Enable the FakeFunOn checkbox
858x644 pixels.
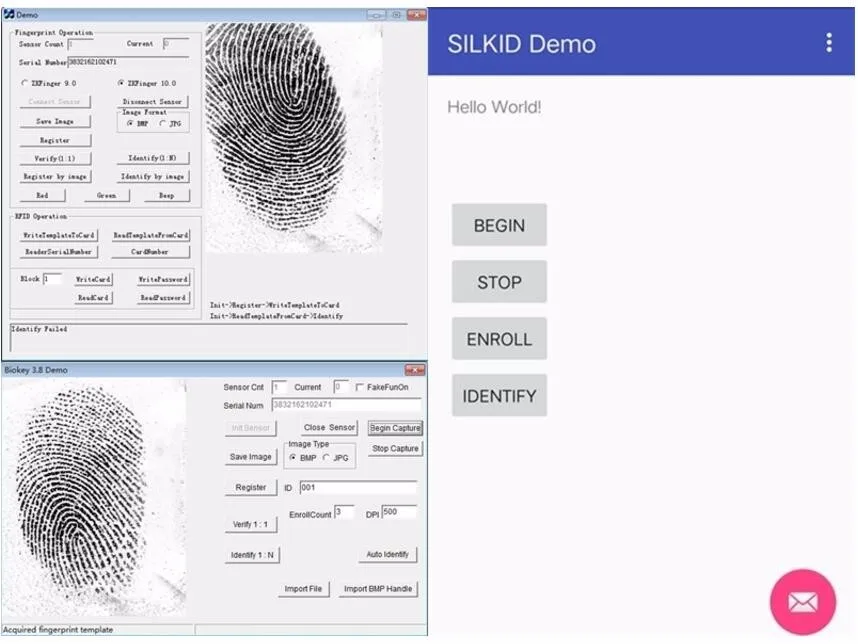coord(360,387)
